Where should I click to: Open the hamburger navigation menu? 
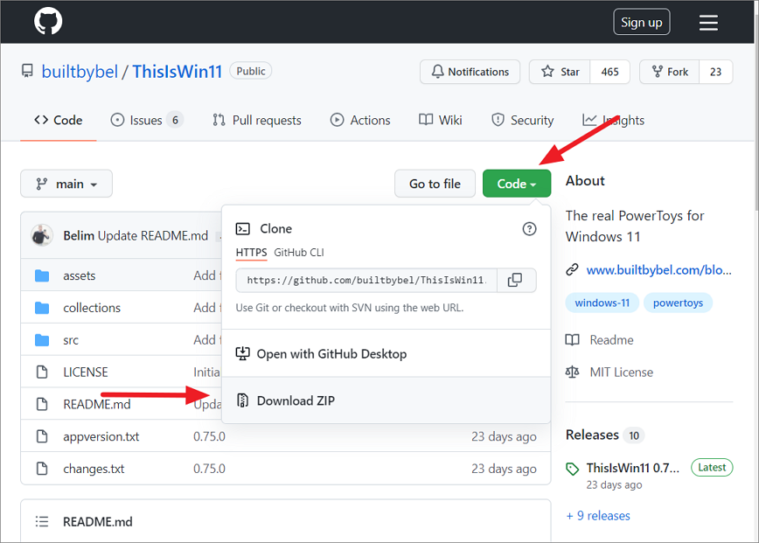click(x=708, y=22)
